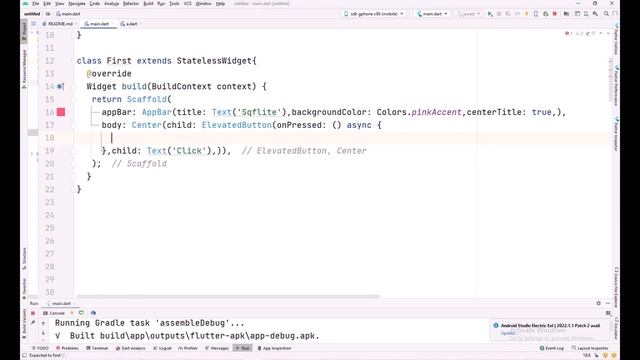Open the Run menu
Image resolution: width=640 pixels, height=360 pixels.
click(x=161, y=4)
